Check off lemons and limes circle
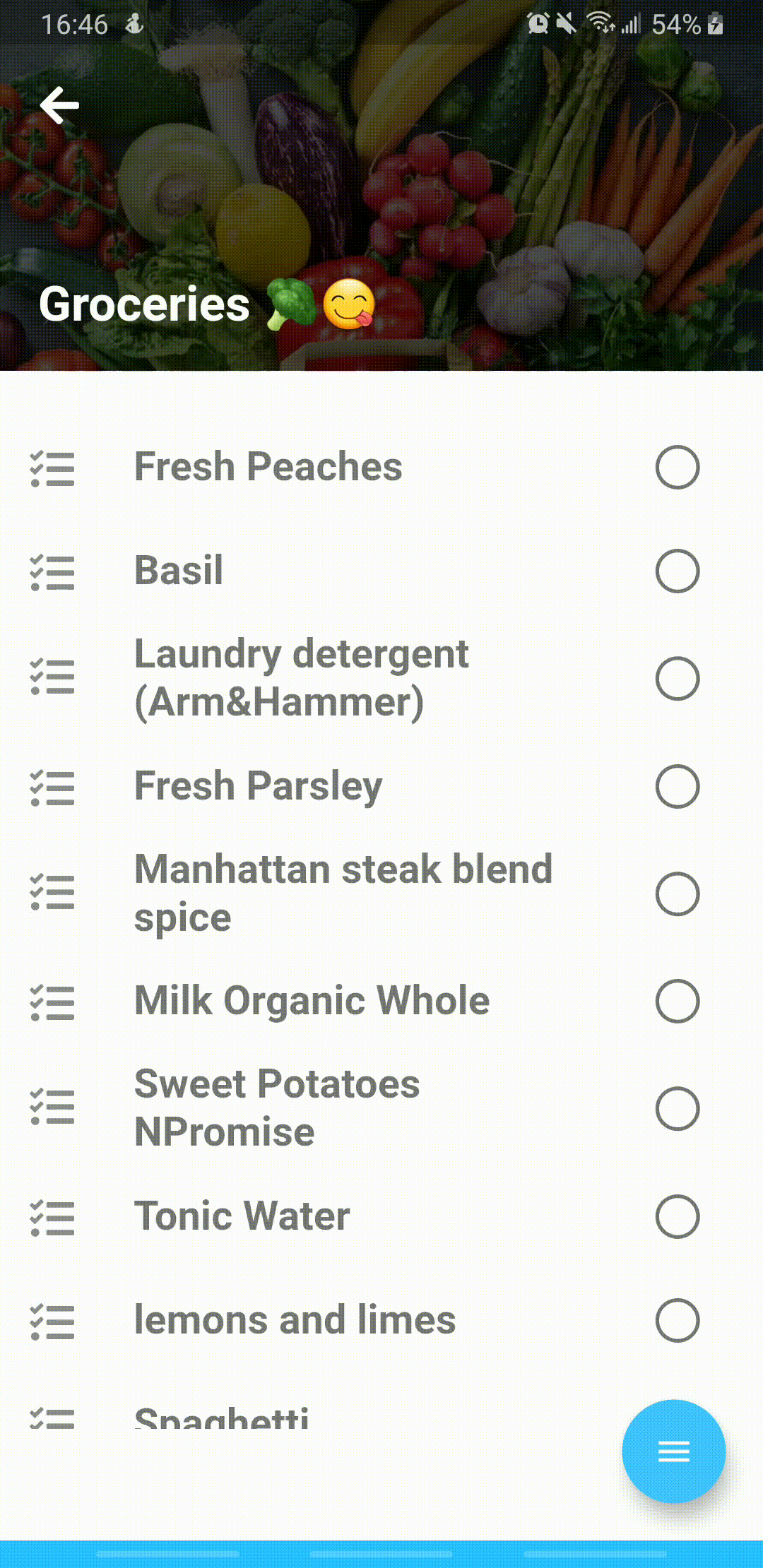Image resolution: width=763 pixels, height=1568 pixels. tap(677, 1320)
